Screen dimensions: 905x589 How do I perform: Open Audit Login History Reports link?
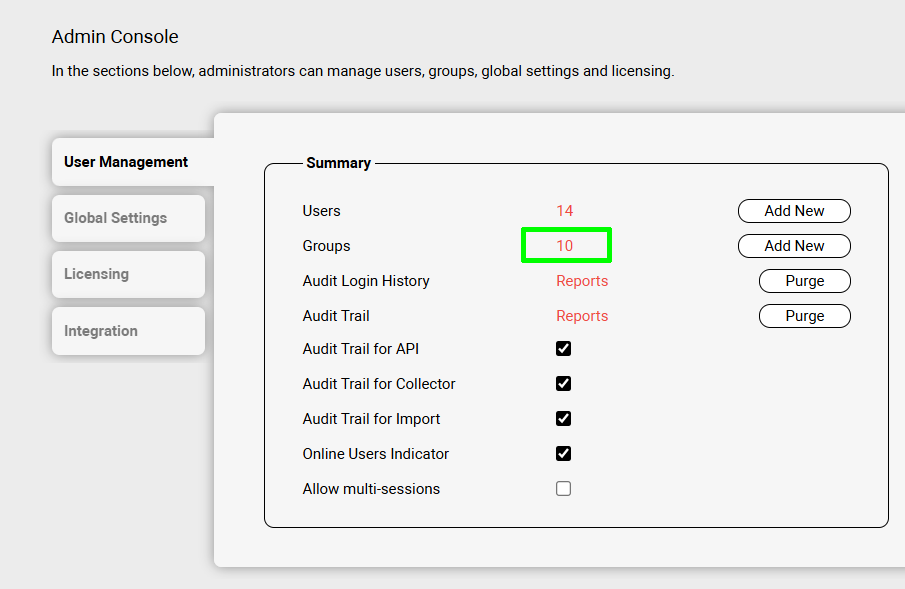coord(582,281)
